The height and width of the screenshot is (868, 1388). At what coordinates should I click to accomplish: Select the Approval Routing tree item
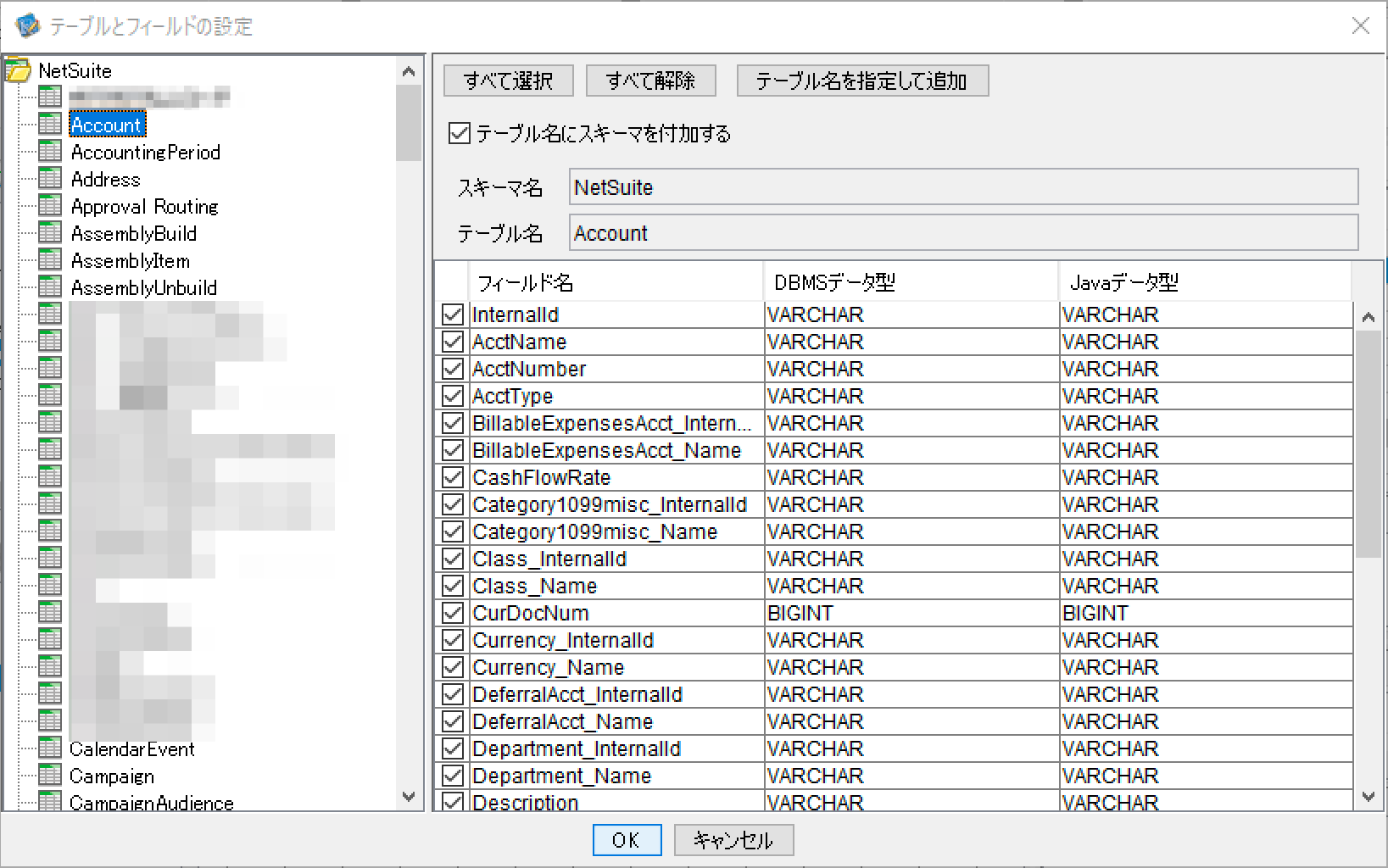coord(145,207)
